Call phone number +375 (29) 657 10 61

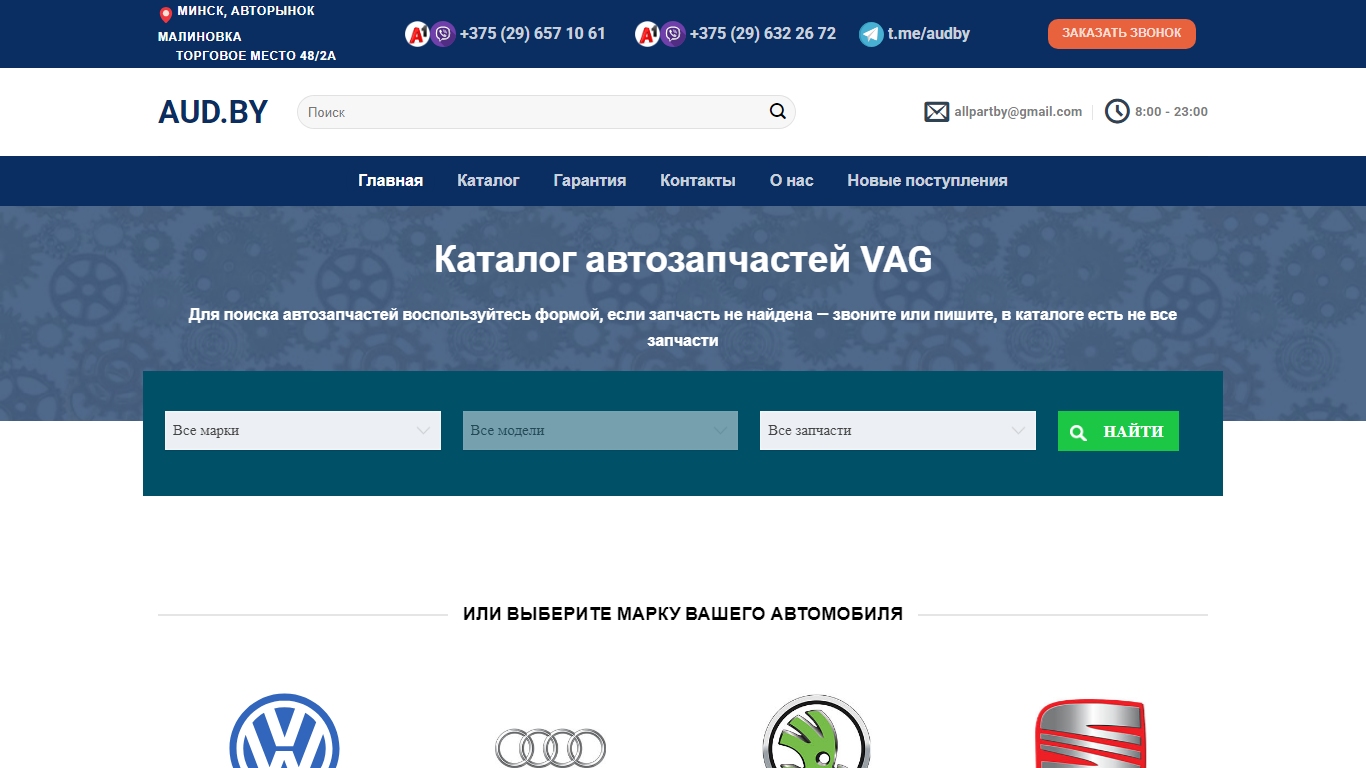pyautogui.click(x=533, y=34)
